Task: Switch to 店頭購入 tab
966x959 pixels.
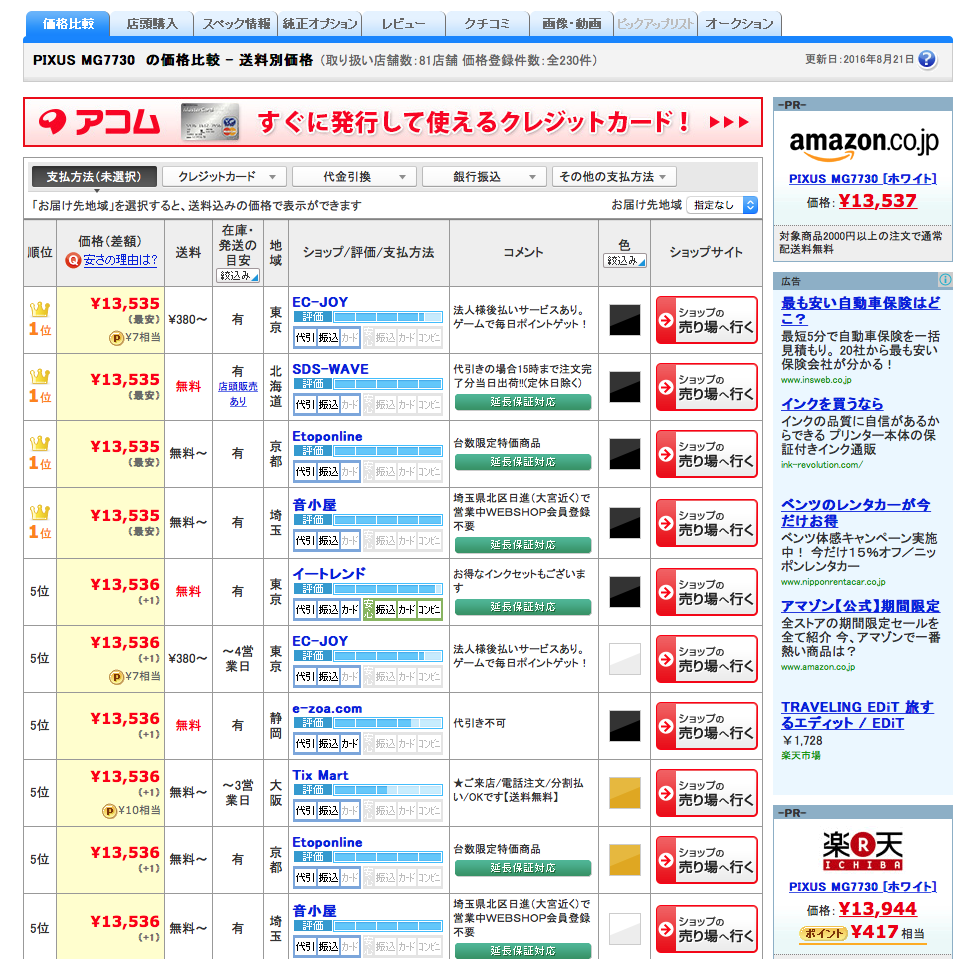Action: (x=152, y=24)
